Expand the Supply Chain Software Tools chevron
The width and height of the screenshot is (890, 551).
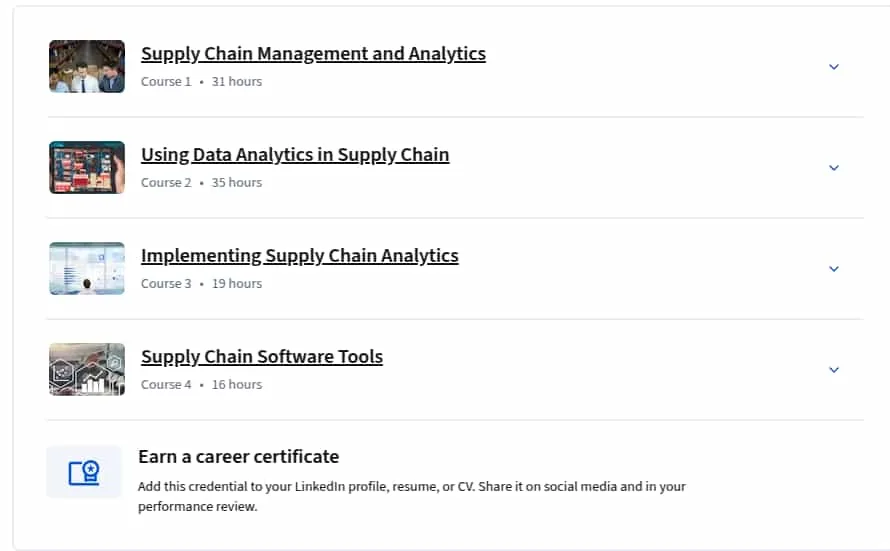pos(834,369)
